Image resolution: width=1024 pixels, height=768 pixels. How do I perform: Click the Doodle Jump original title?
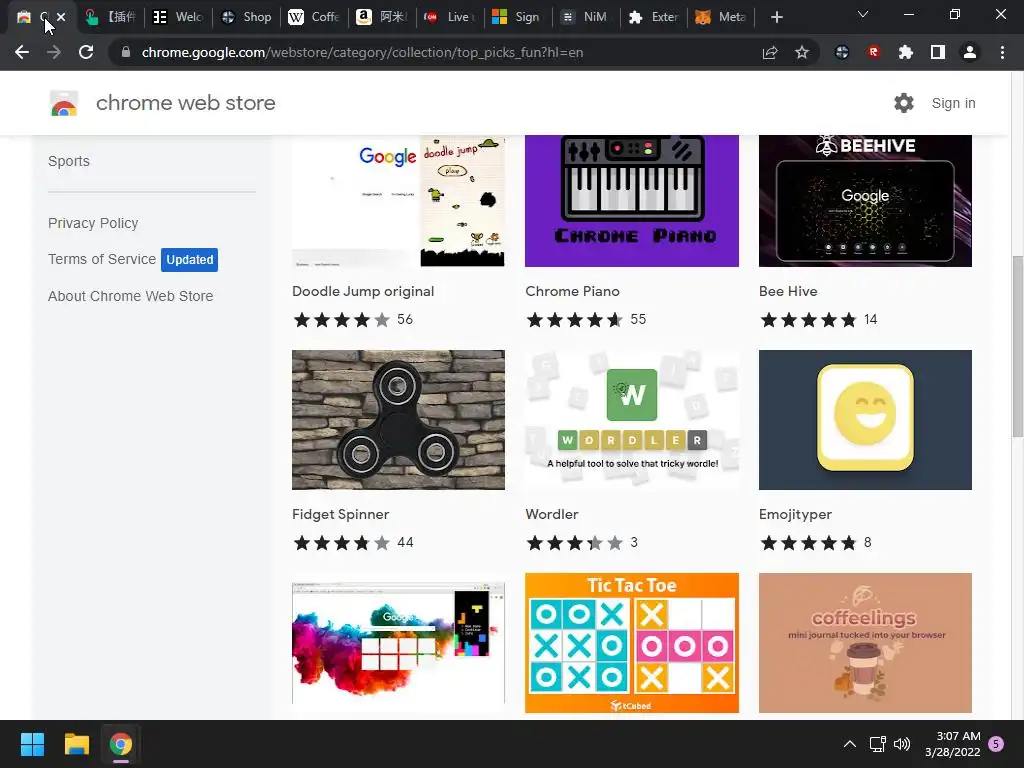click(x=363, y=291)
